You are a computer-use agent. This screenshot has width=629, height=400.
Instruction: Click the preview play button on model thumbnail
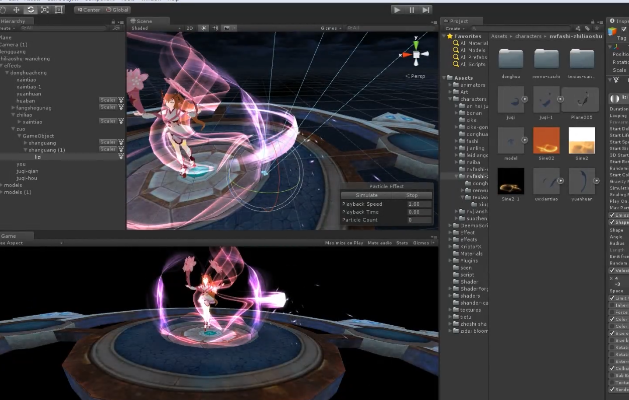(524, 140)
